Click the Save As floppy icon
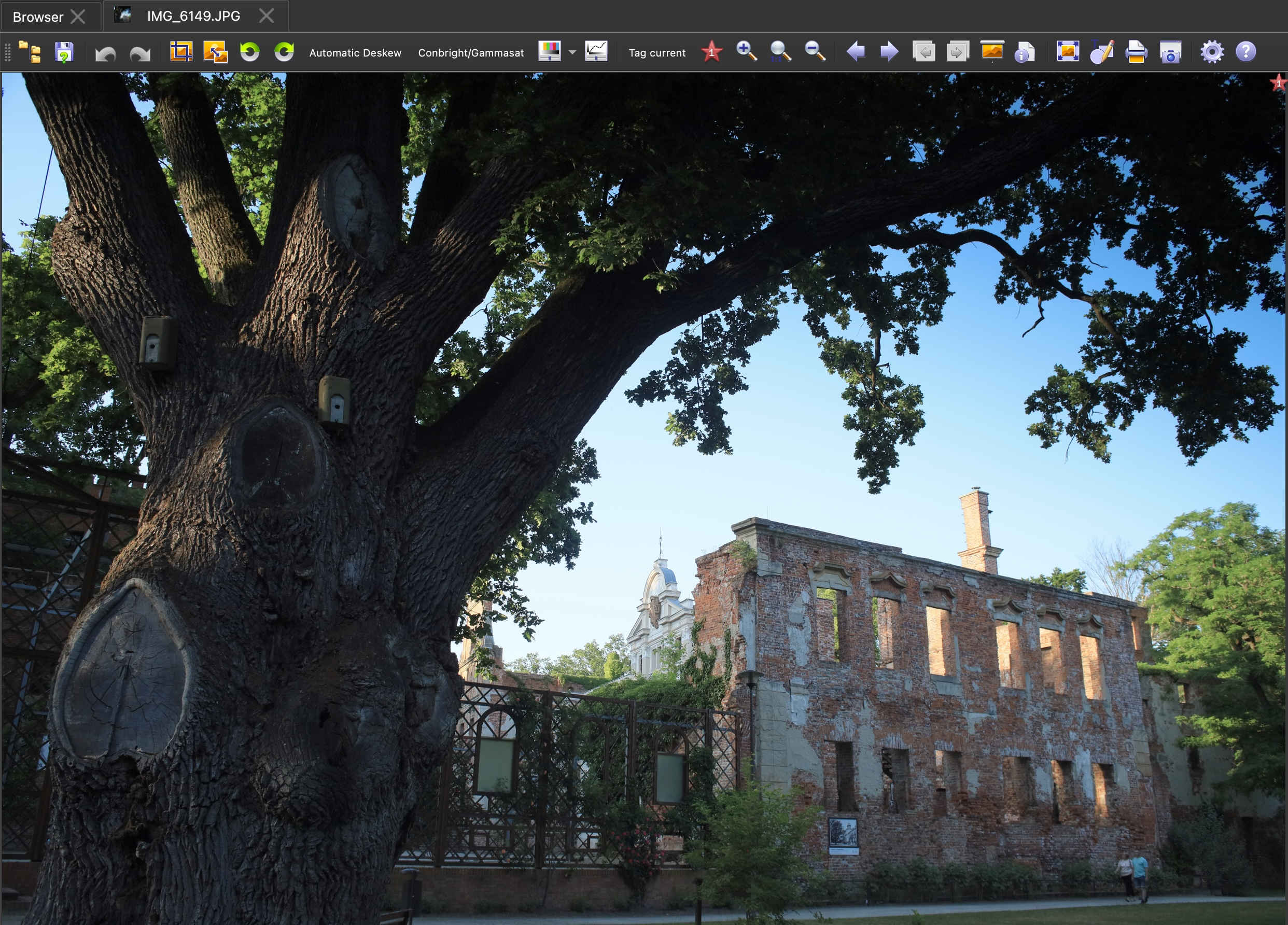This screenshot has width=1288, height=925. coord(64,52)
